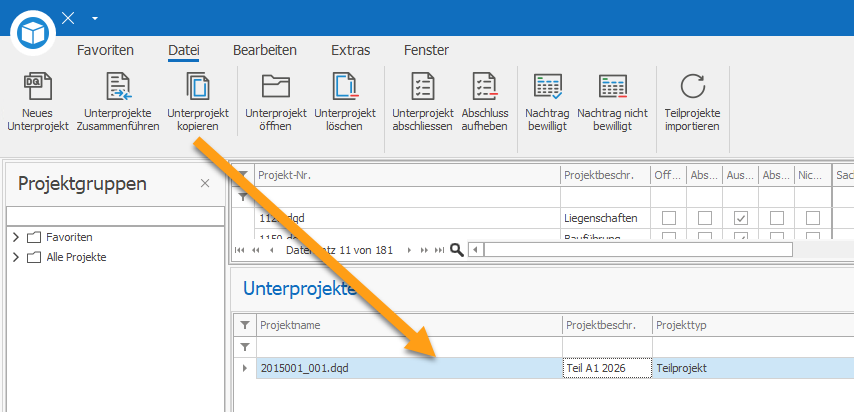Viewport: 854px width, 412px height.
Task: Toggle first Abs... checkbox in Liegenschaften row
Action: coord(705,218)
